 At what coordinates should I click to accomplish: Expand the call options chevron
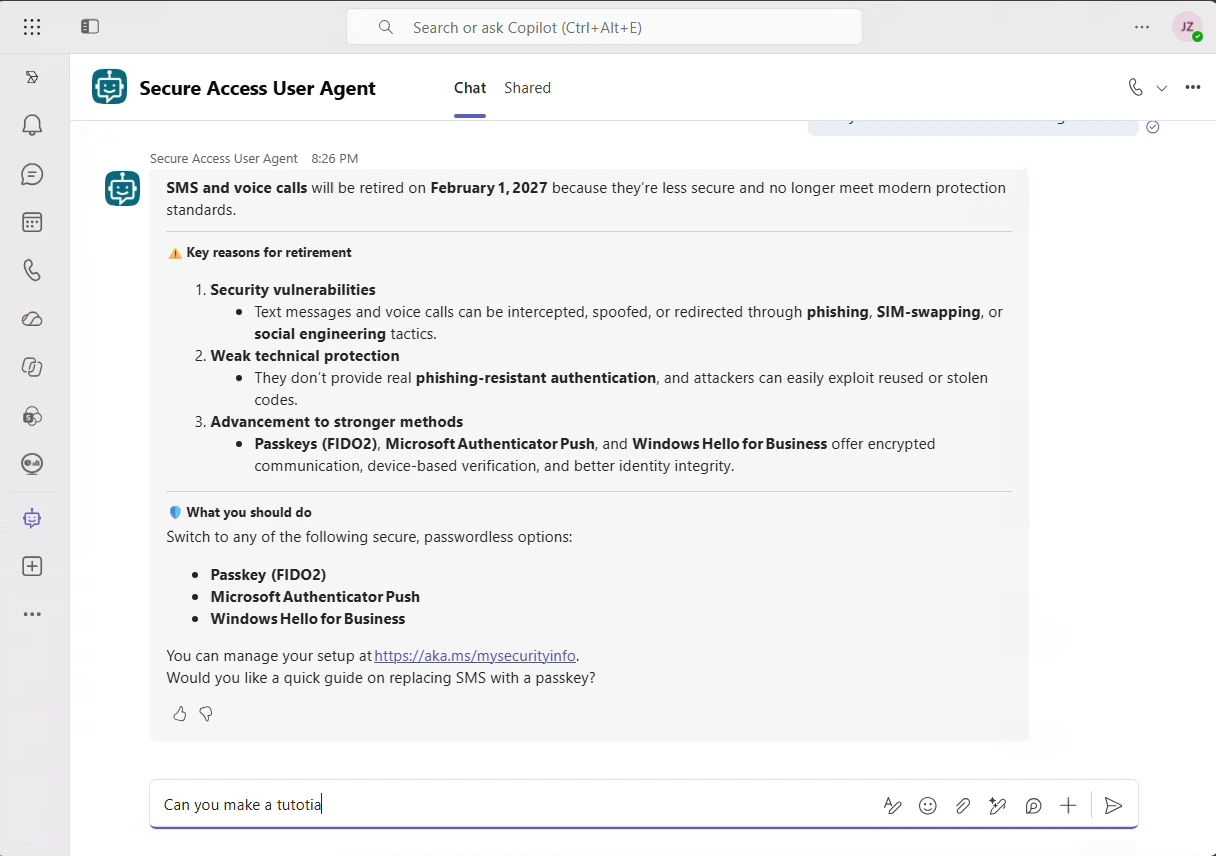(1162, 88)
